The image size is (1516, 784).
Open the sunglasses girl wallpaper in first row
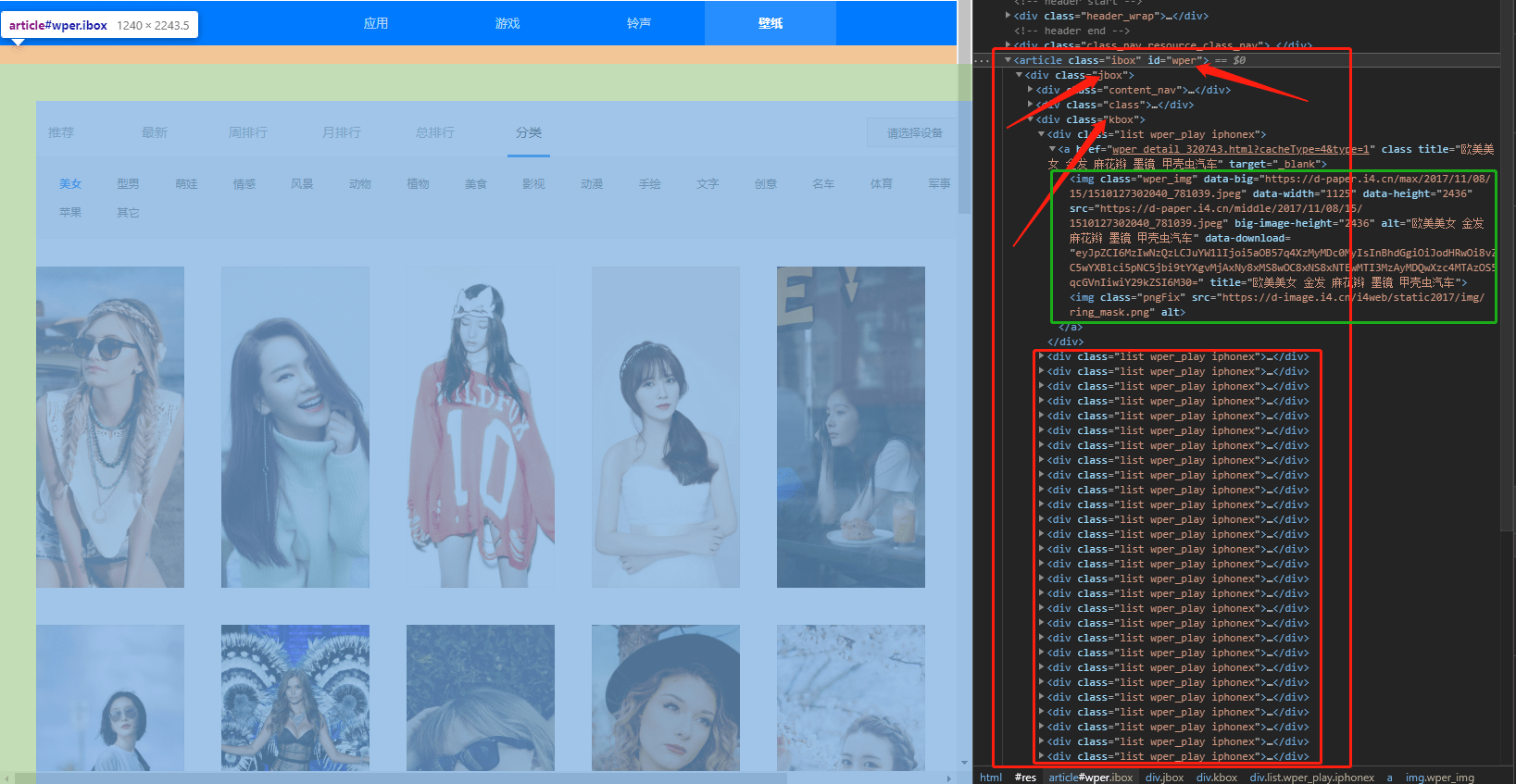pyautogui.click(x=110, y=427)
